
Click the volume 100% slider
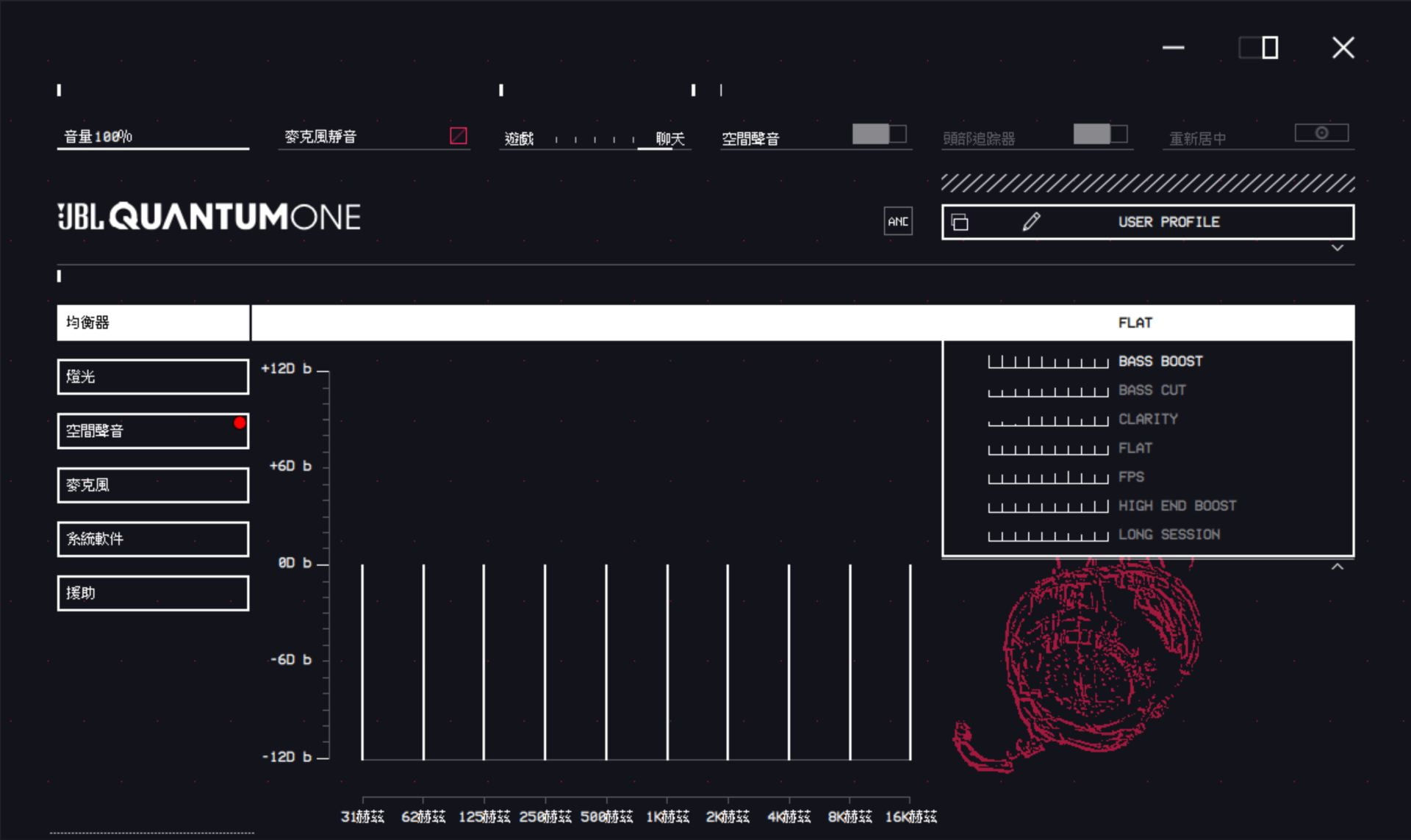(153, 137)
